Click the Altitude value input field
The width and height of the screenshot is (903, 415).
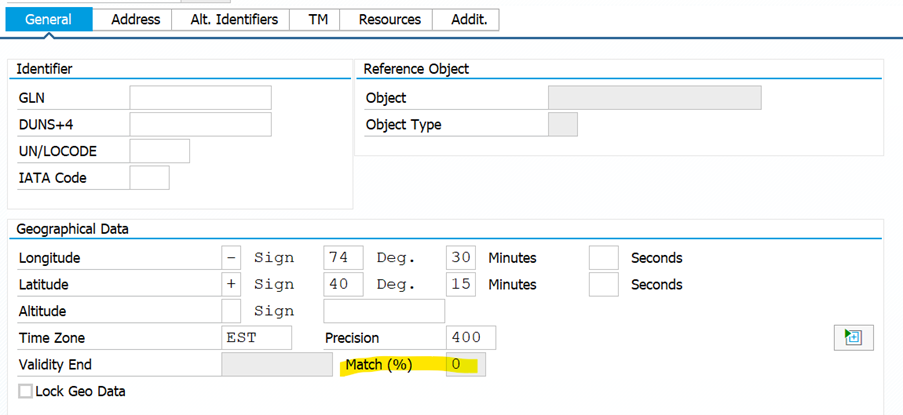pyautogui.click(x=384, y=311)
